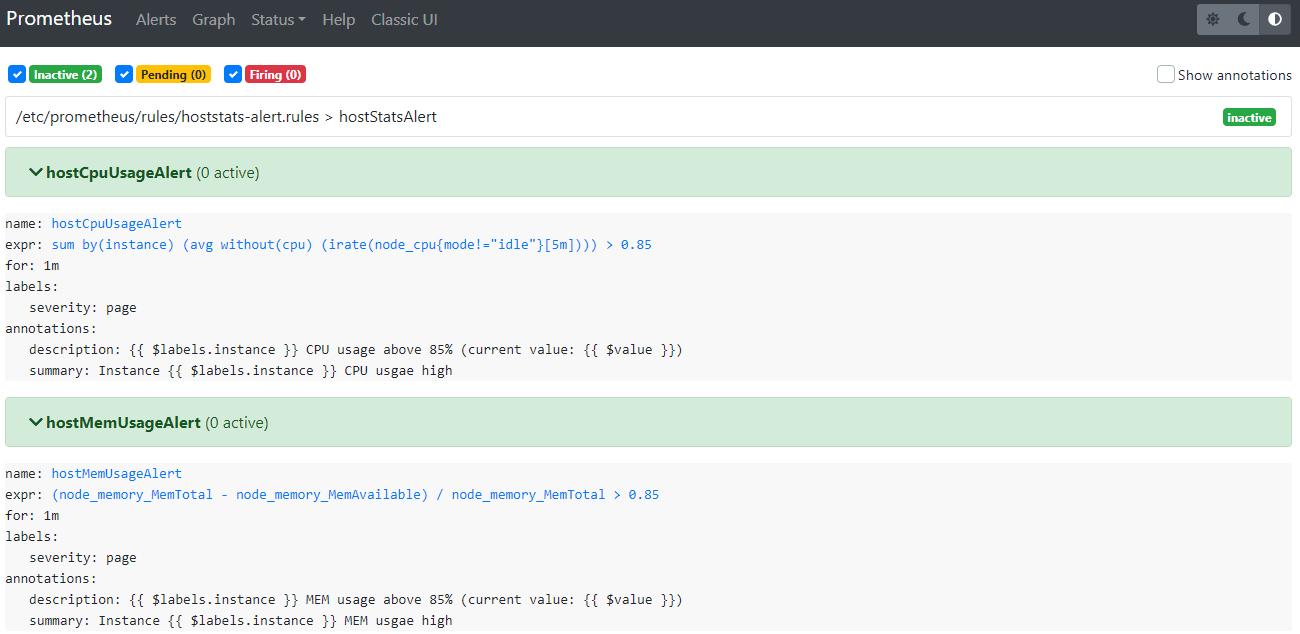Collapse the hostMemUsageAlert section chevron

37,422
